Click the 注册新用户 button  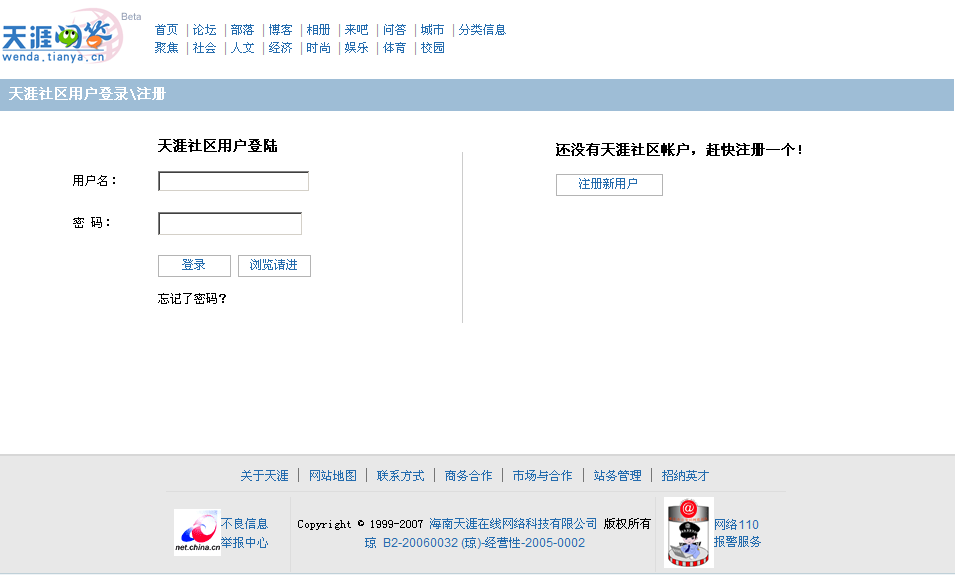point(608,184)
